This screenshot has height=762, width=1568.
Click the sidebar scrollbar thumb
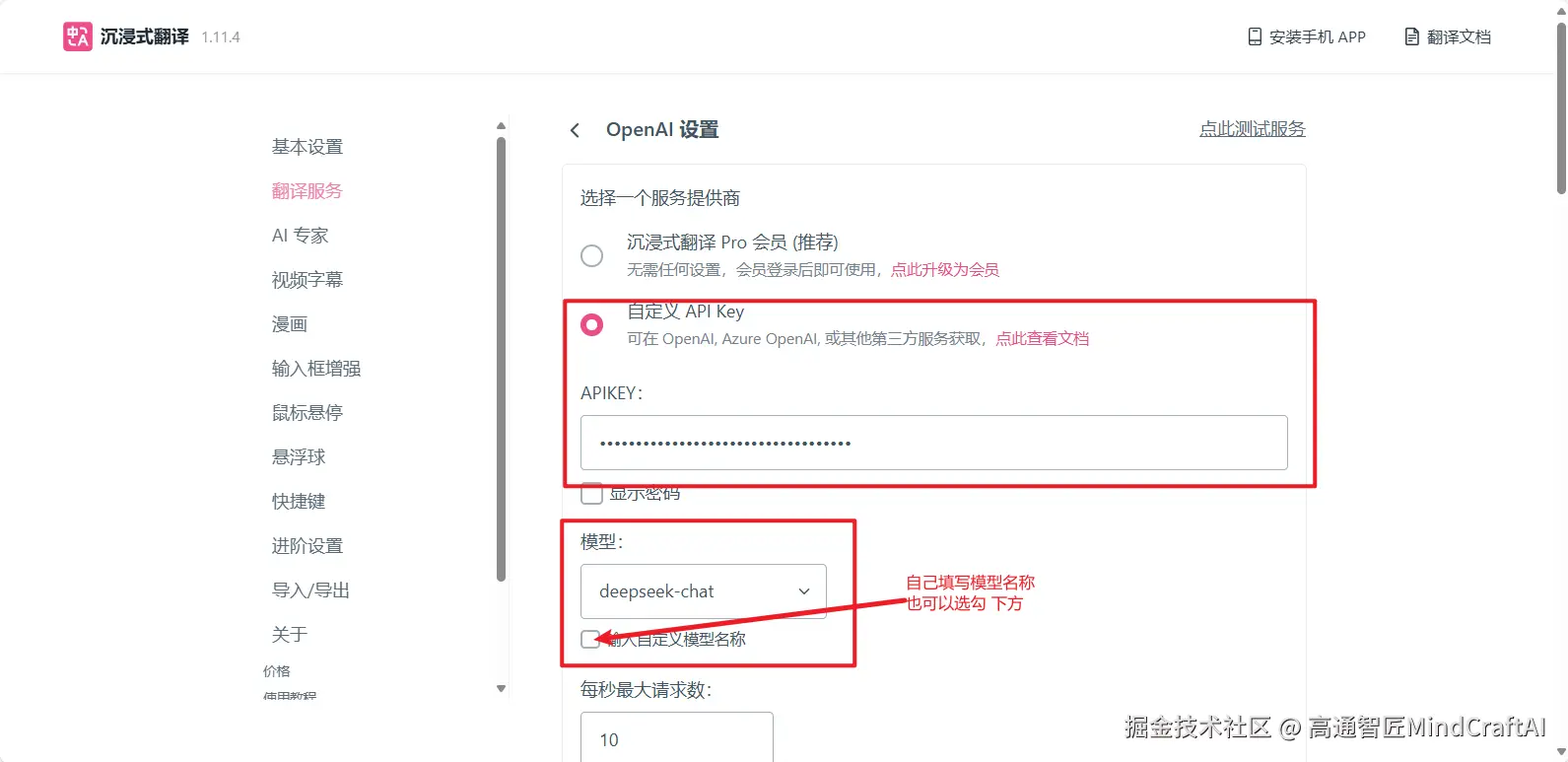[501, 359]
